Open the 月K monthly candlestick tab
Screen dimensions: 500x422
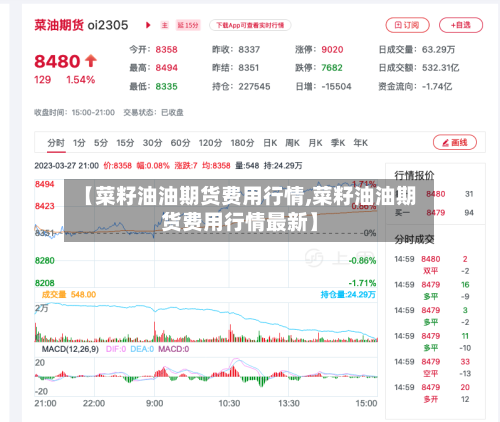click(x=315, y=143)
